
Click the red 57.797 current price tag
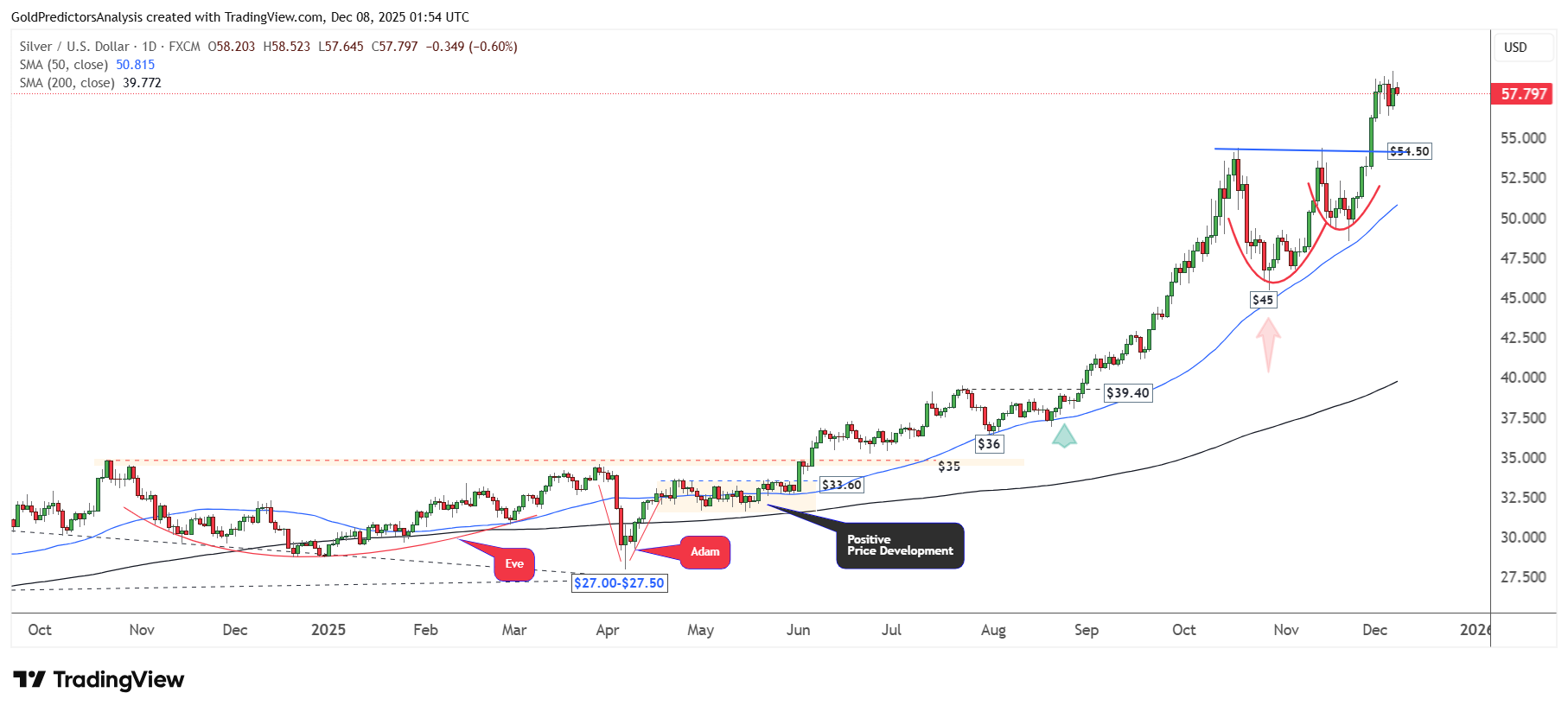click(x=1522, y=94)
